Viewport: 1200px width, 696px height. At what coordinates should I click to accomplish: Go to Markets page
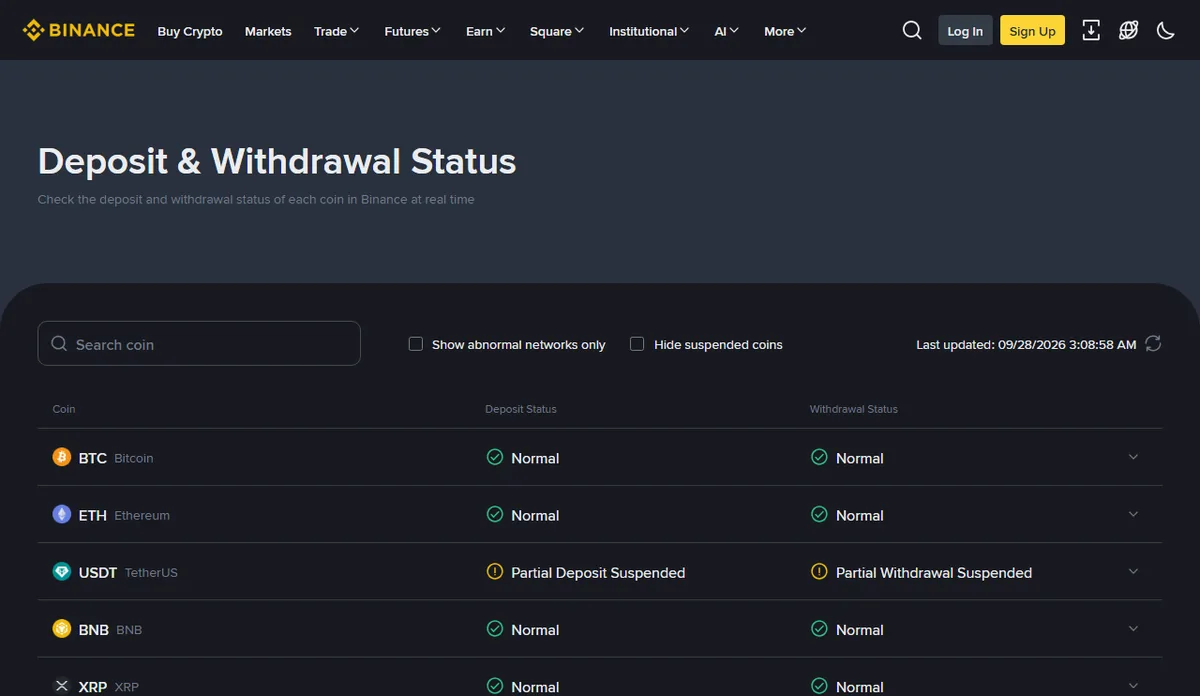[x=268, y=31]
